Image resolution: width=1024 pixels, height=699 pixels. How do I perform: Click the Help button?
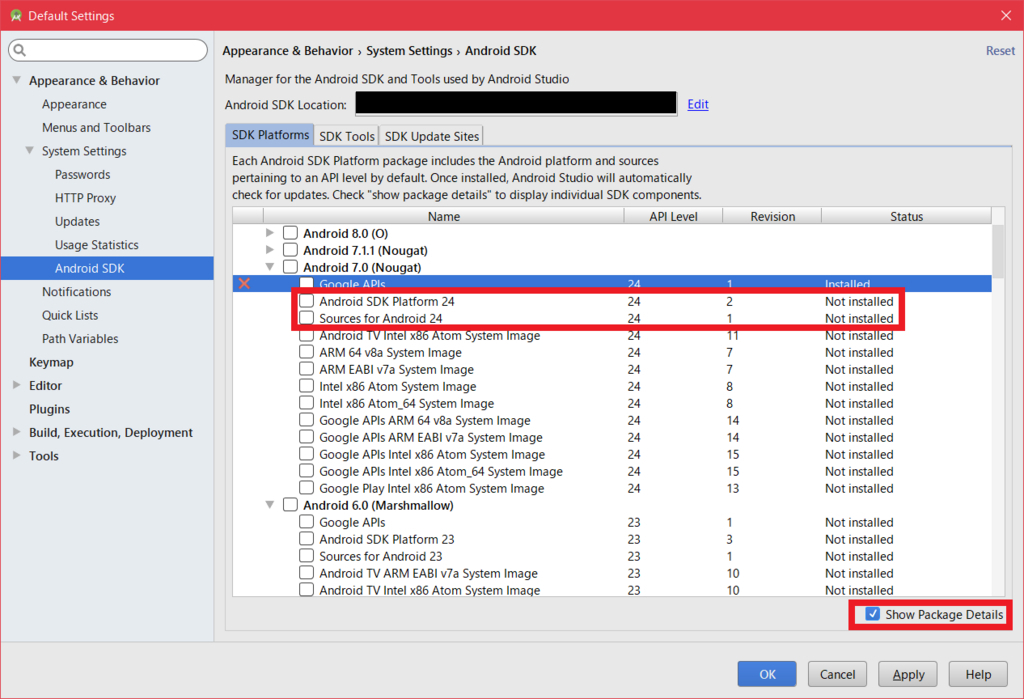(978, 674)
